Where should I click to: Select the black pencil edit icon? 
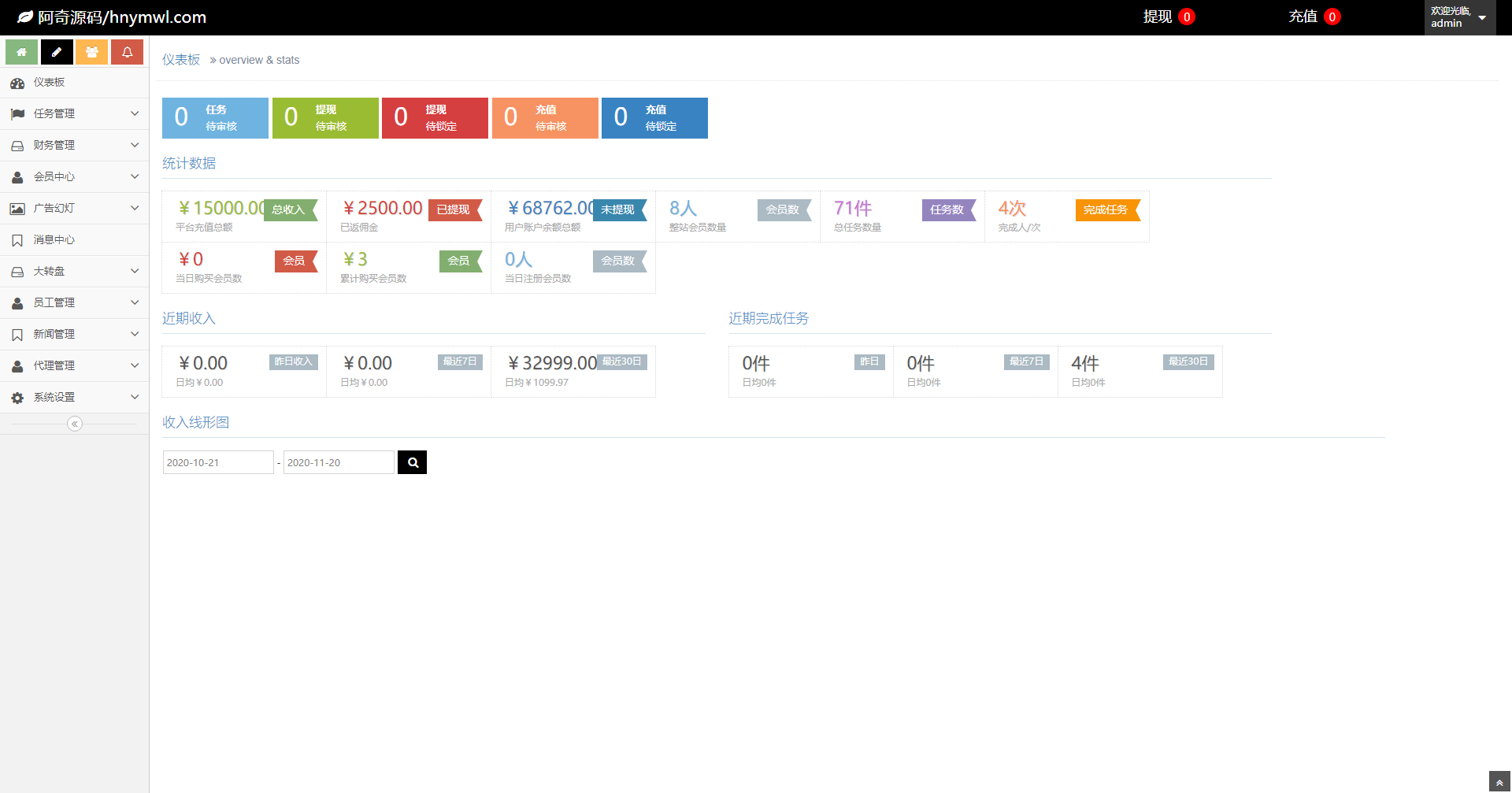[57, 52]
